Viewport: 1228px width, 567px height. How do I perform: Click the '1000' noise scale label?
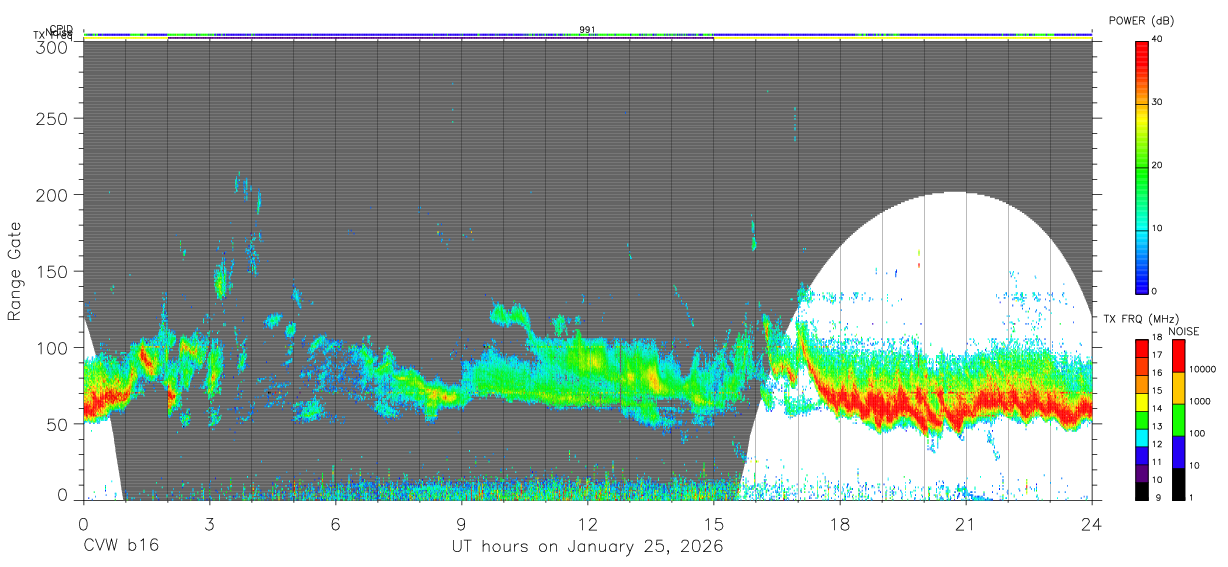1201,402
